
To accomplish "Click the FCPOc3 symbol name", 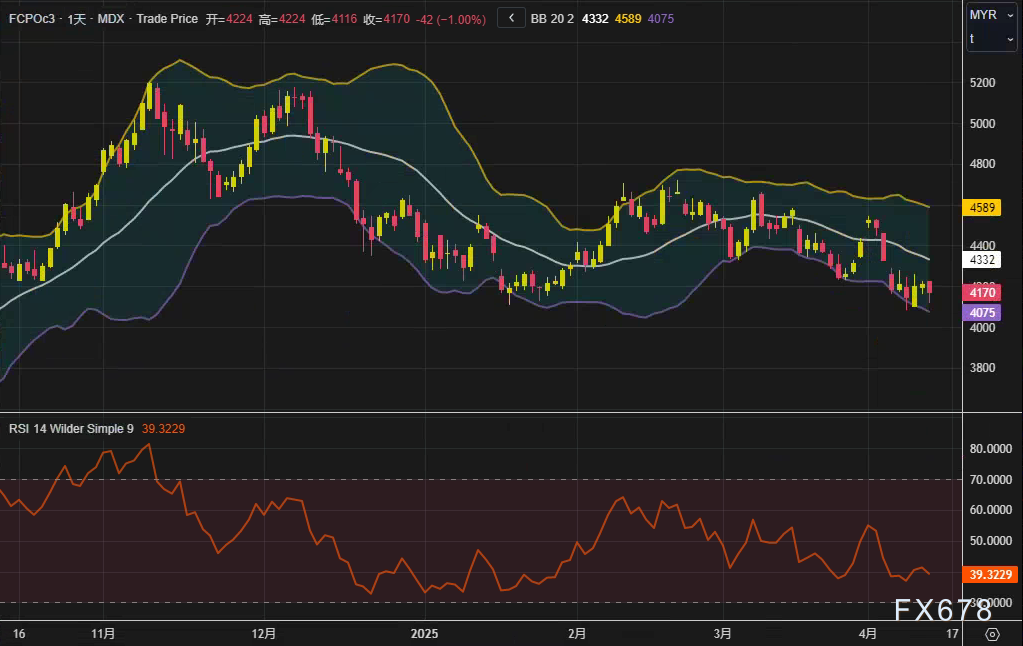I will tap(31, 18).
